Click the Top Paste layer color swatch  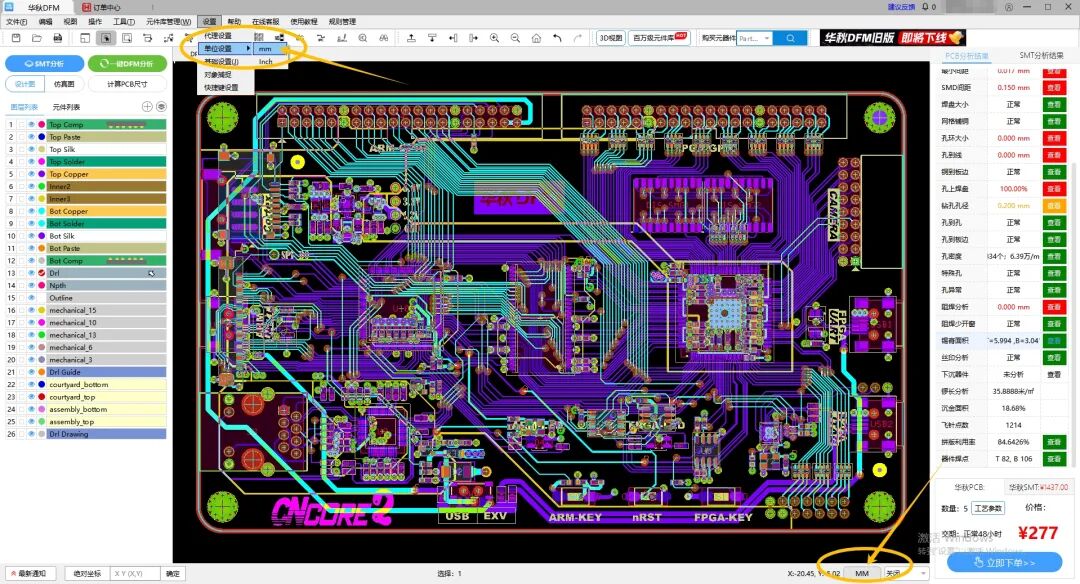point(41,137)
